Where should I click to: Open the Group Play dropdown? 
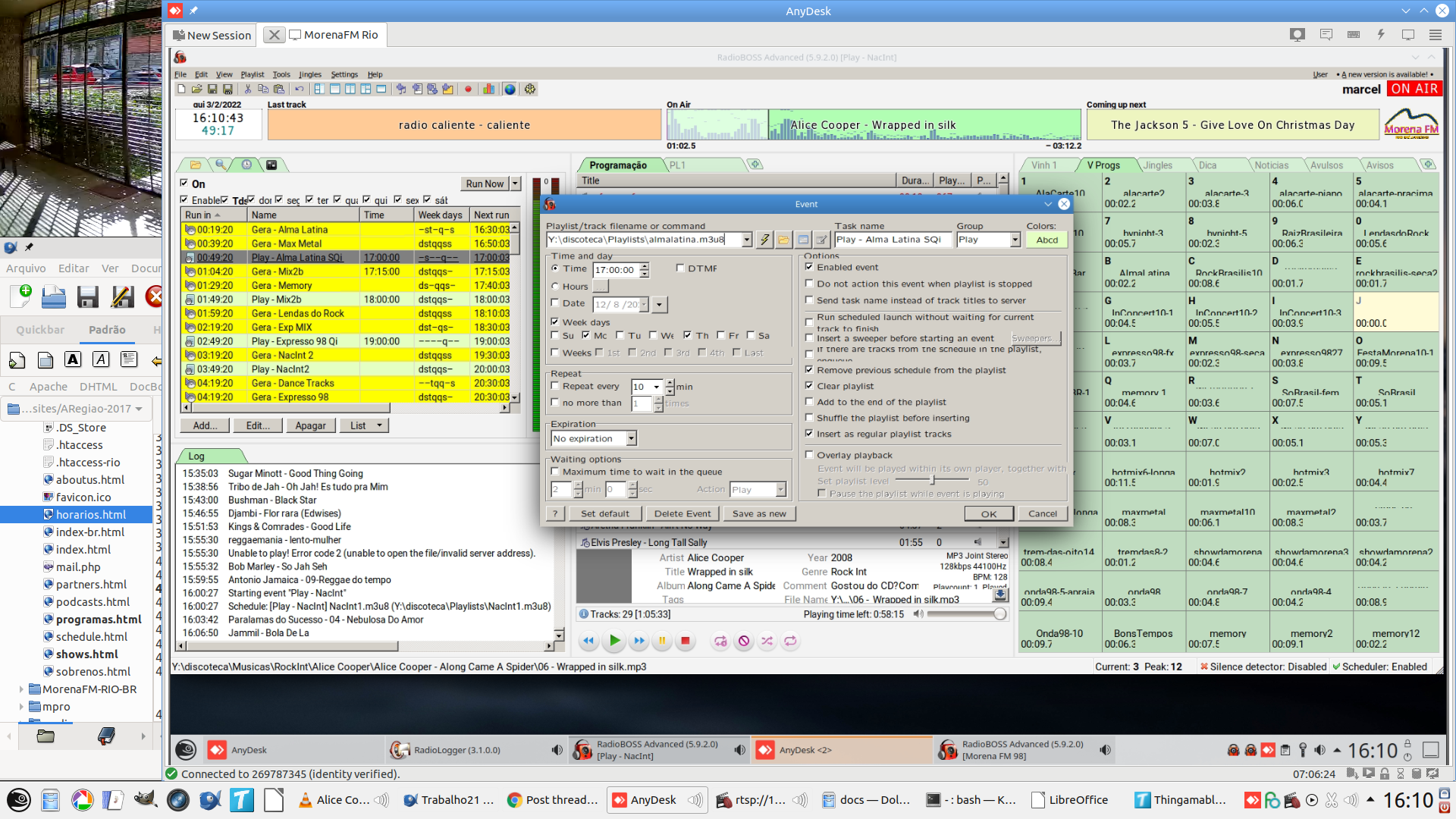[1015, 240]
